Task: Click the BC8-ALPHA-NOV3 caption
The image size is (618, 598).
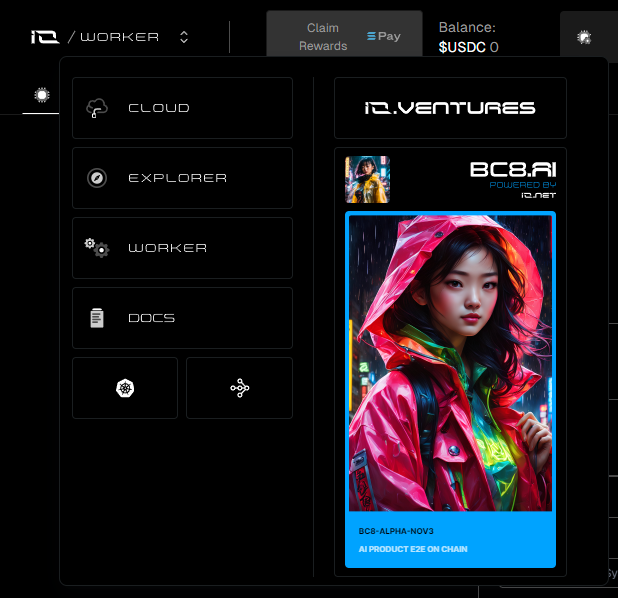Action: [396, 531]
